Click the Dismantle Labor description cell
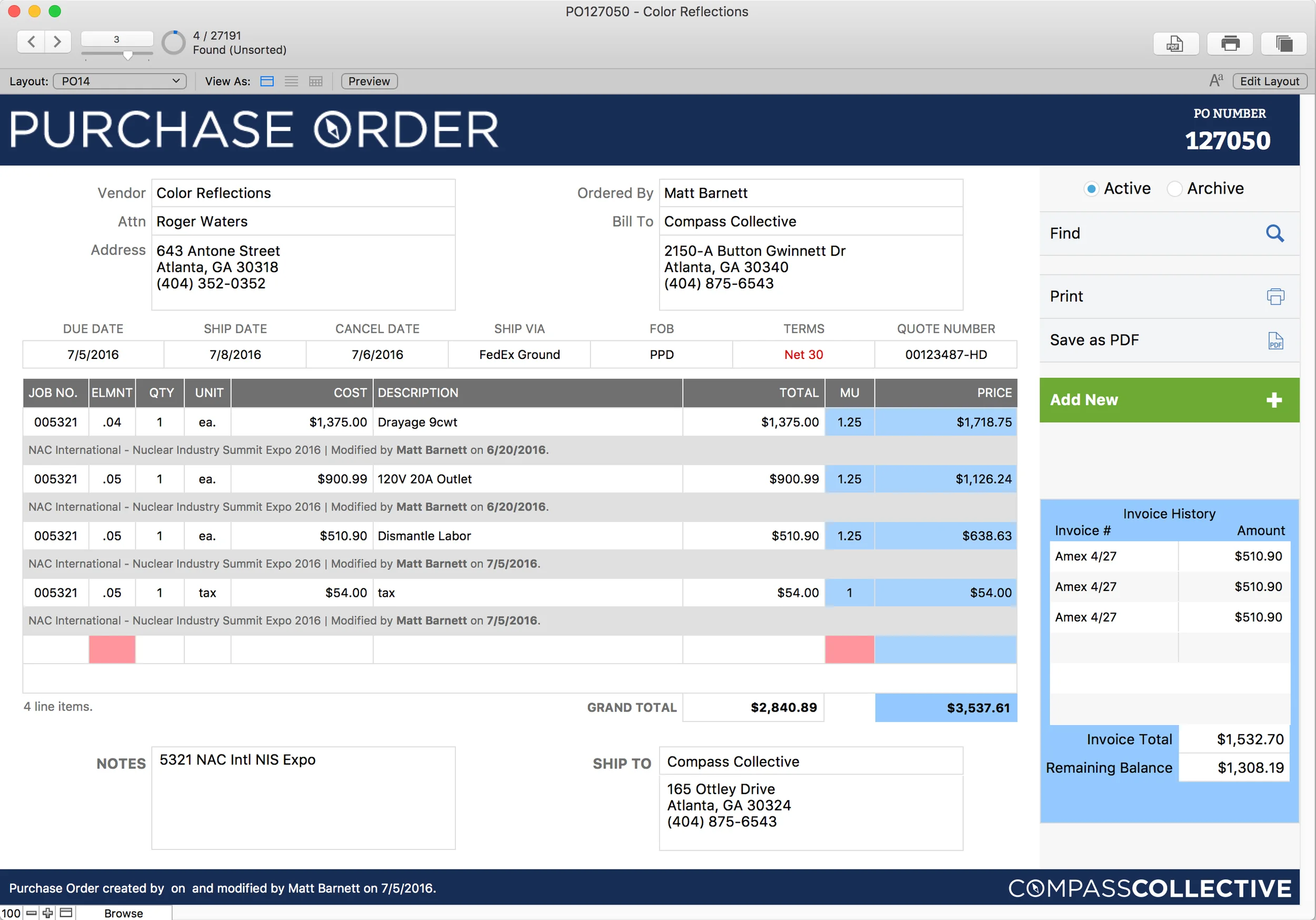 click(x=527, y=536)
